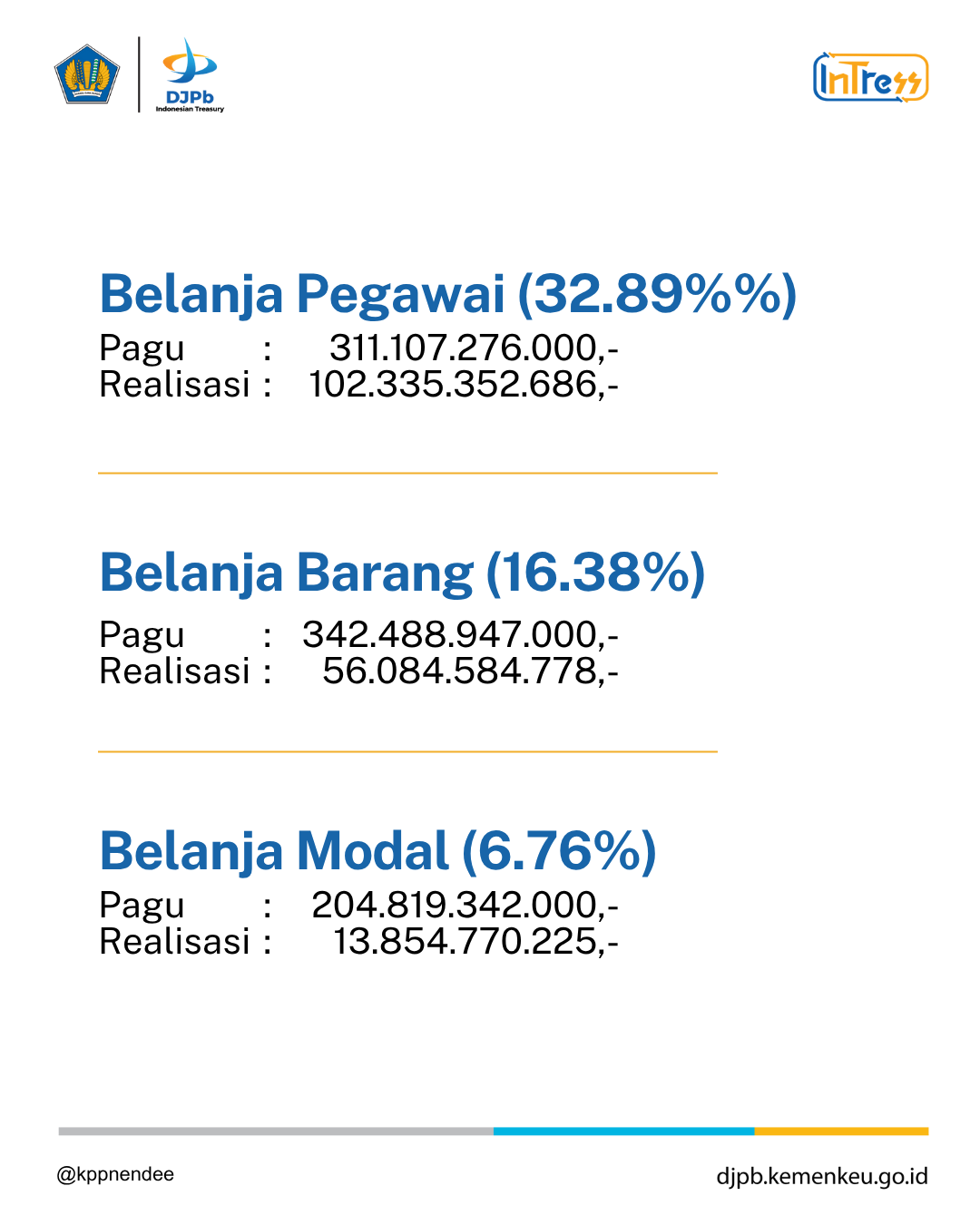Click the Pagu amount 311.107.276.000
980x1225 pixels.
(x=474, y=348)
